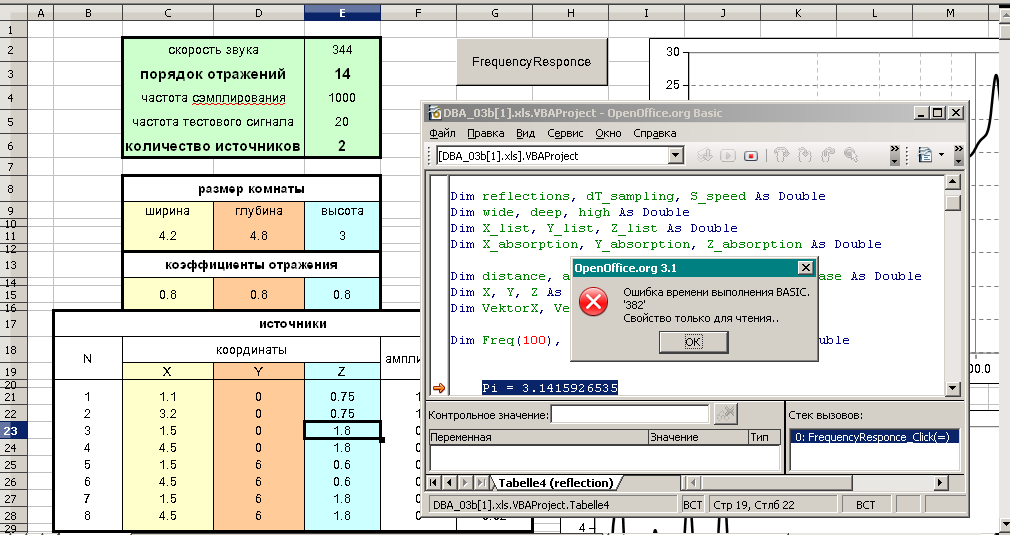Select row header 23 in spreadsheet
This screenshot has width=1010, height=535.
[x=13, y=431]
